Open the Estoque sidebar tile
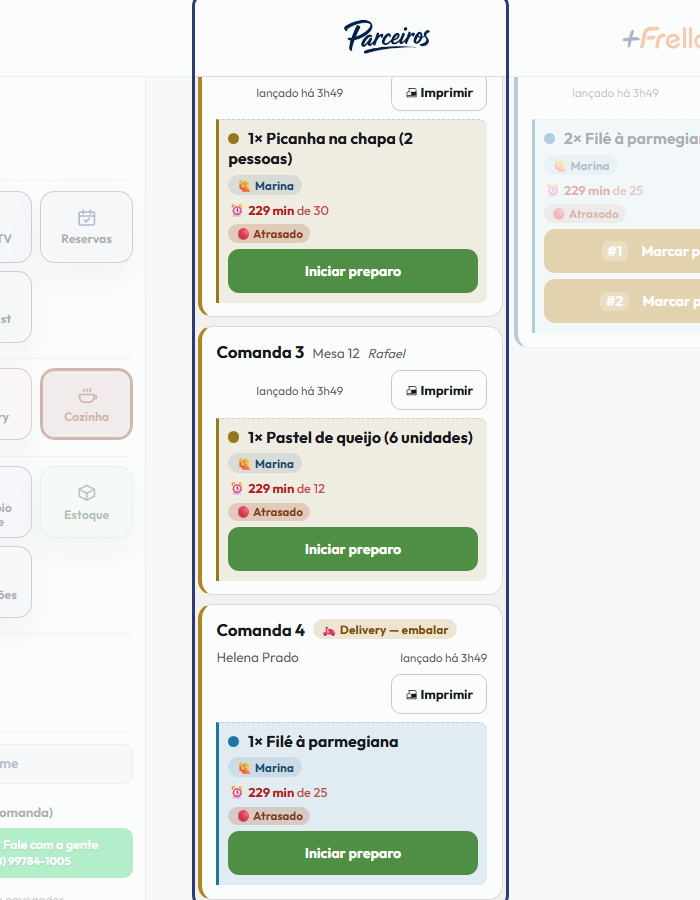The image size is (700, 900). [x=86, y=502]
